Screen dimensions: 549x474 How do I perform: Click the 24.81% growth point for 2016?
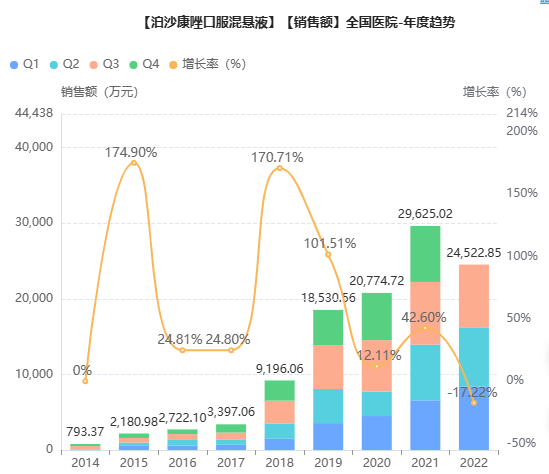click(x=182, y=350)
